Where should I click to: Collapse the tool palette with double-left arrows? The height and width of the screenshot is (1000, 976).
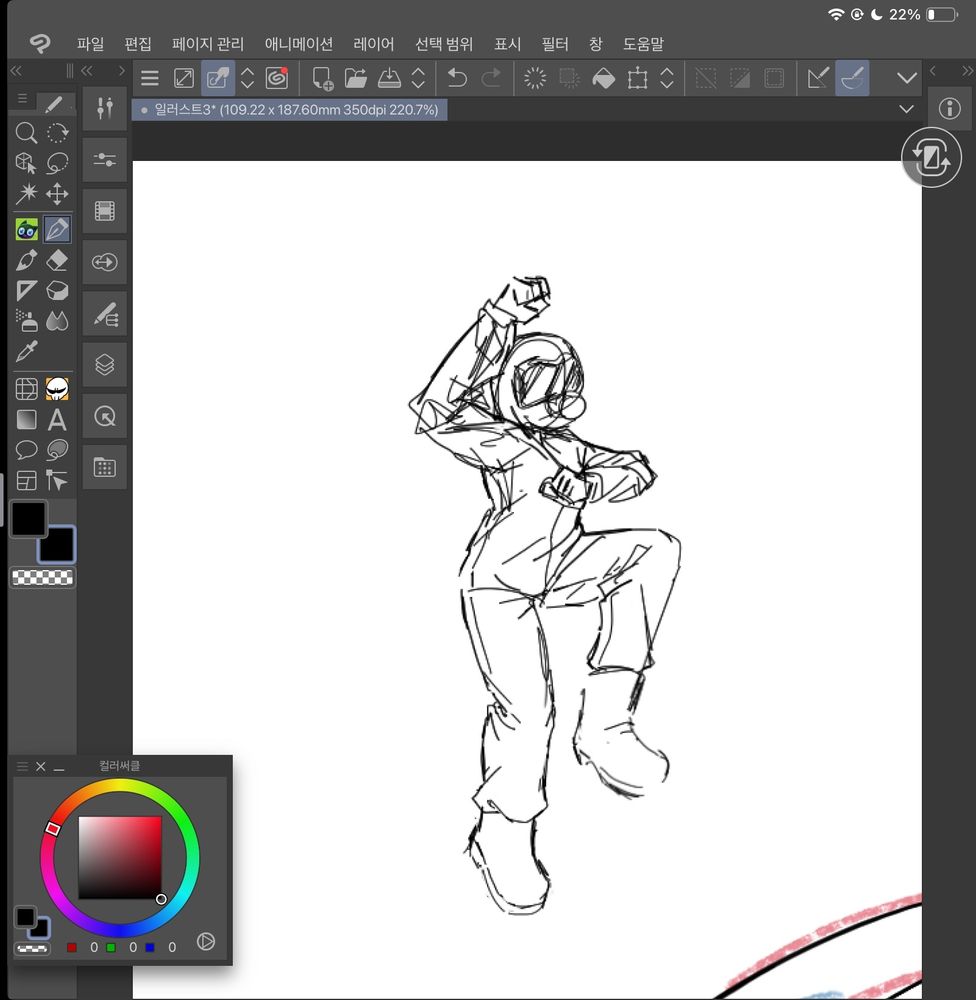[16, 71]
